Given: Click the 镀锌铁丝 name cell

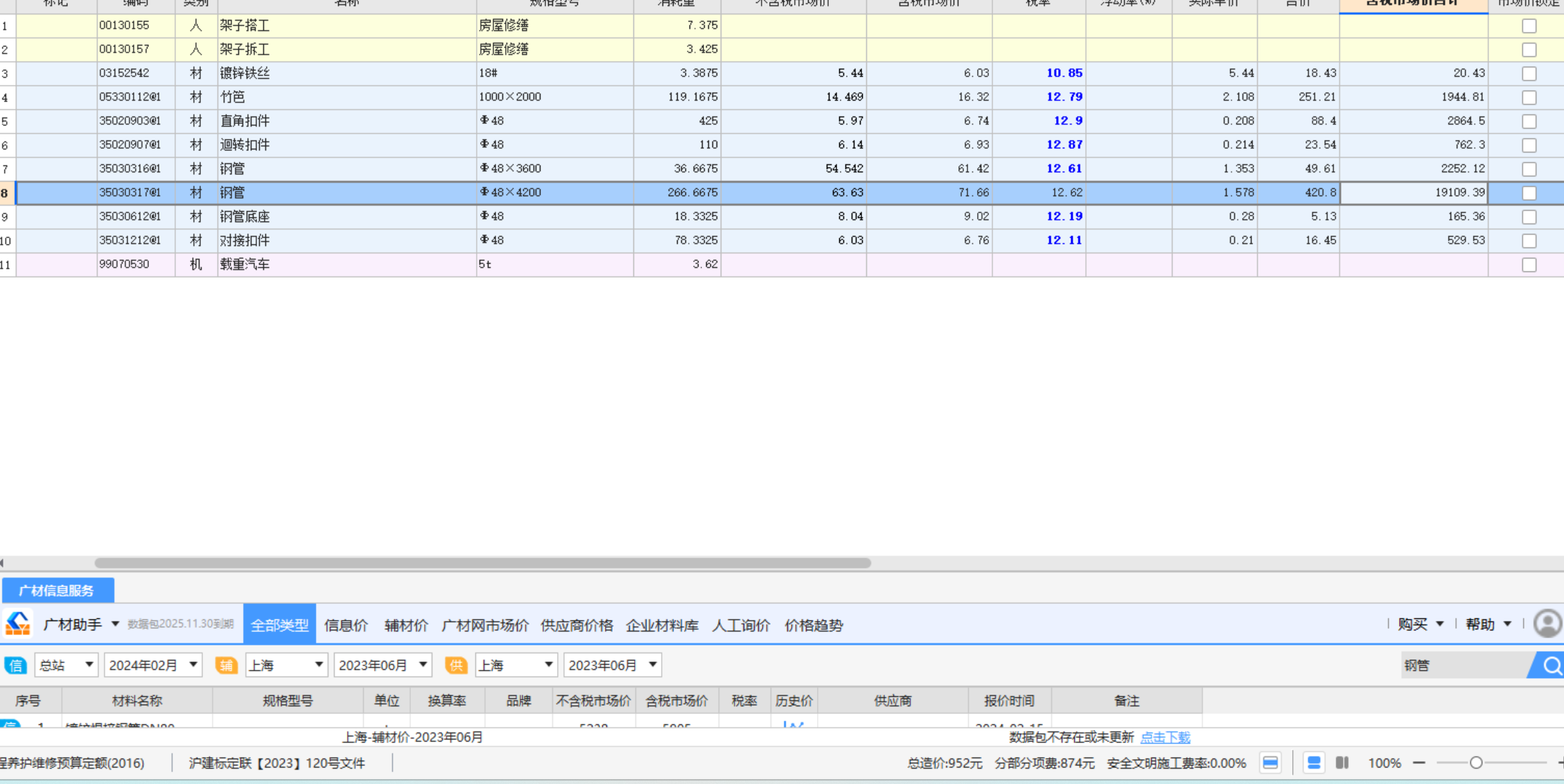Looking at the screenshot, I should tap(346, 73).
